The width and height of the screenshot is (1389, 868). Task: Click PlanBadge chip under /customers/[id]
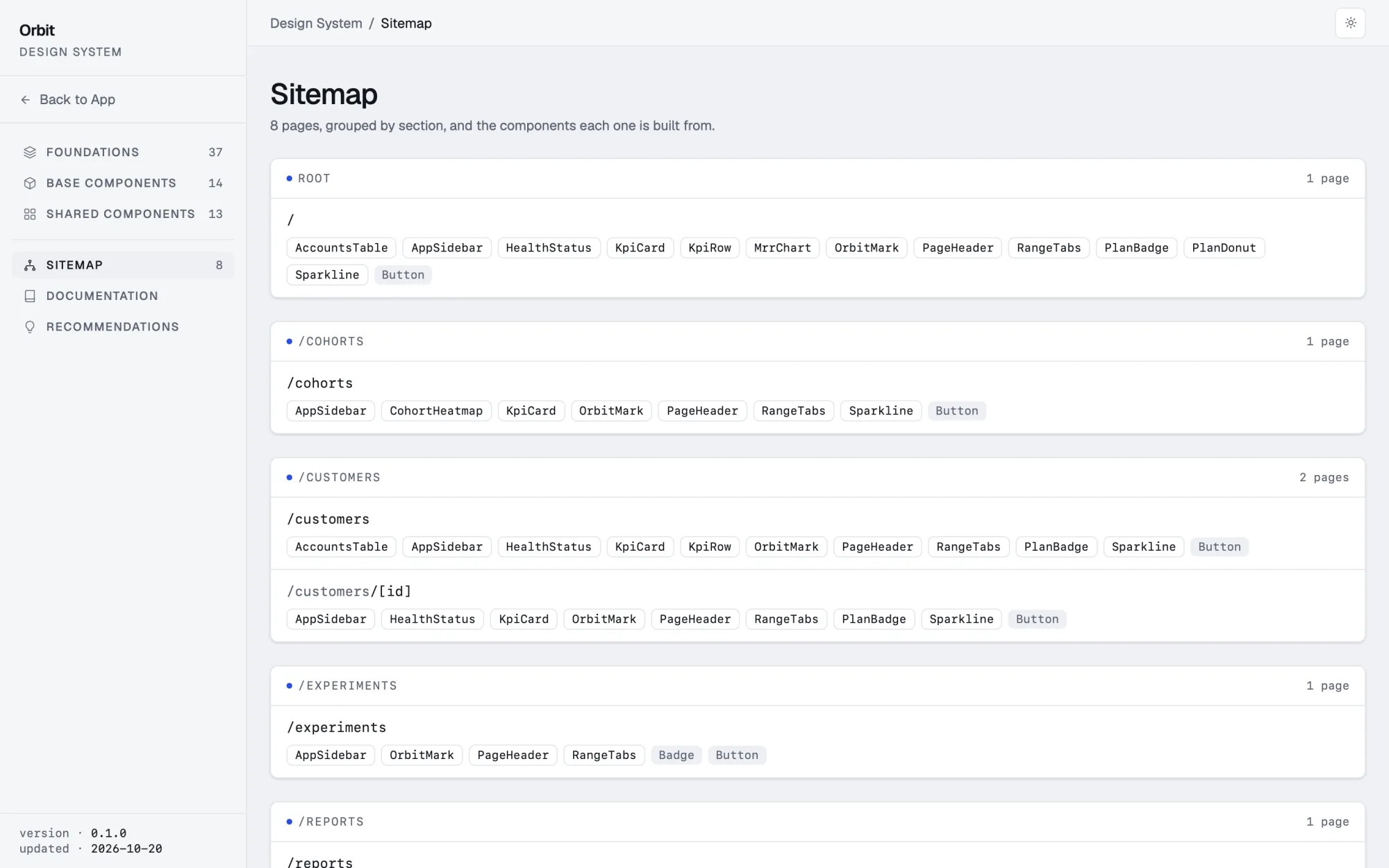pos(874,619)
